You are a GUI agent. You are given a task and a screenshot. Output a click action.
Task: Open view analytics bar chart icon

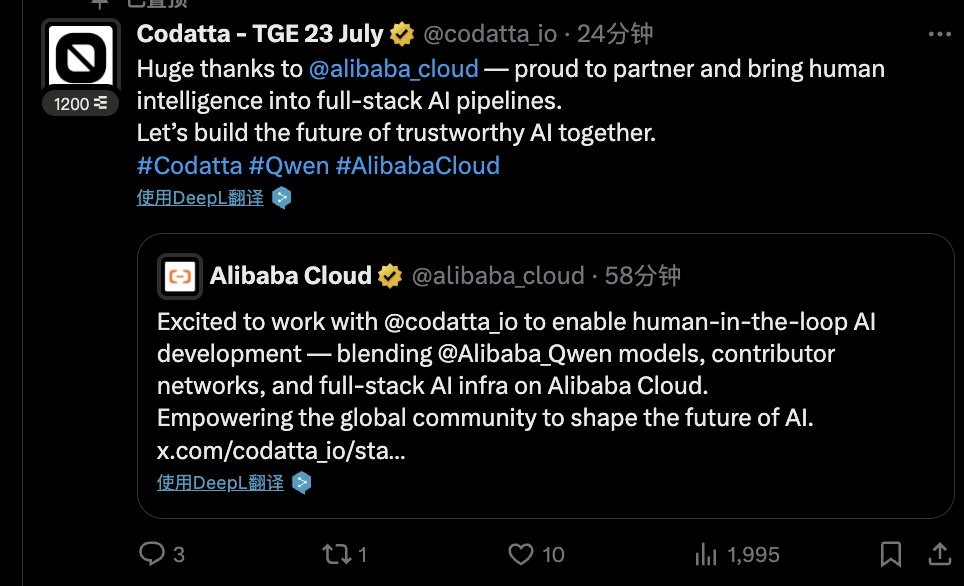point(706,554)
